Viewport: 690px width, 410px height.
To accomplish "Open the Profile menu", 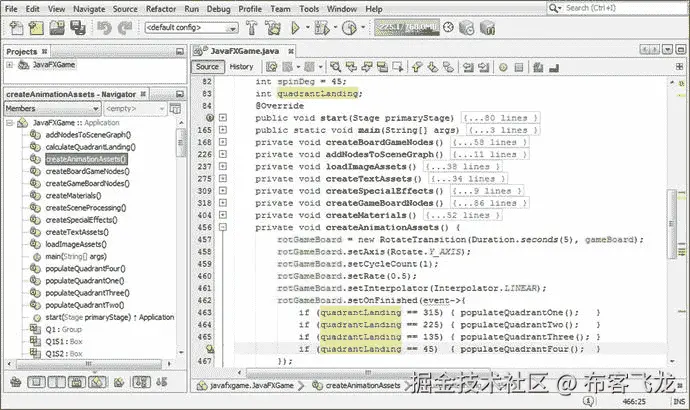I will 250,9.
